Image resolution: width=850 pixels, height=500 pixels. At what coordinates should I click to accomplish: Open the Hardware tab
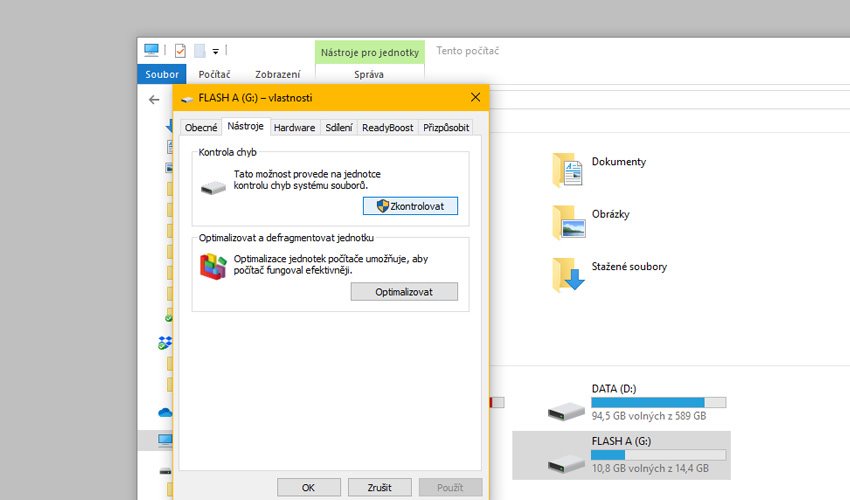(294, 128)
